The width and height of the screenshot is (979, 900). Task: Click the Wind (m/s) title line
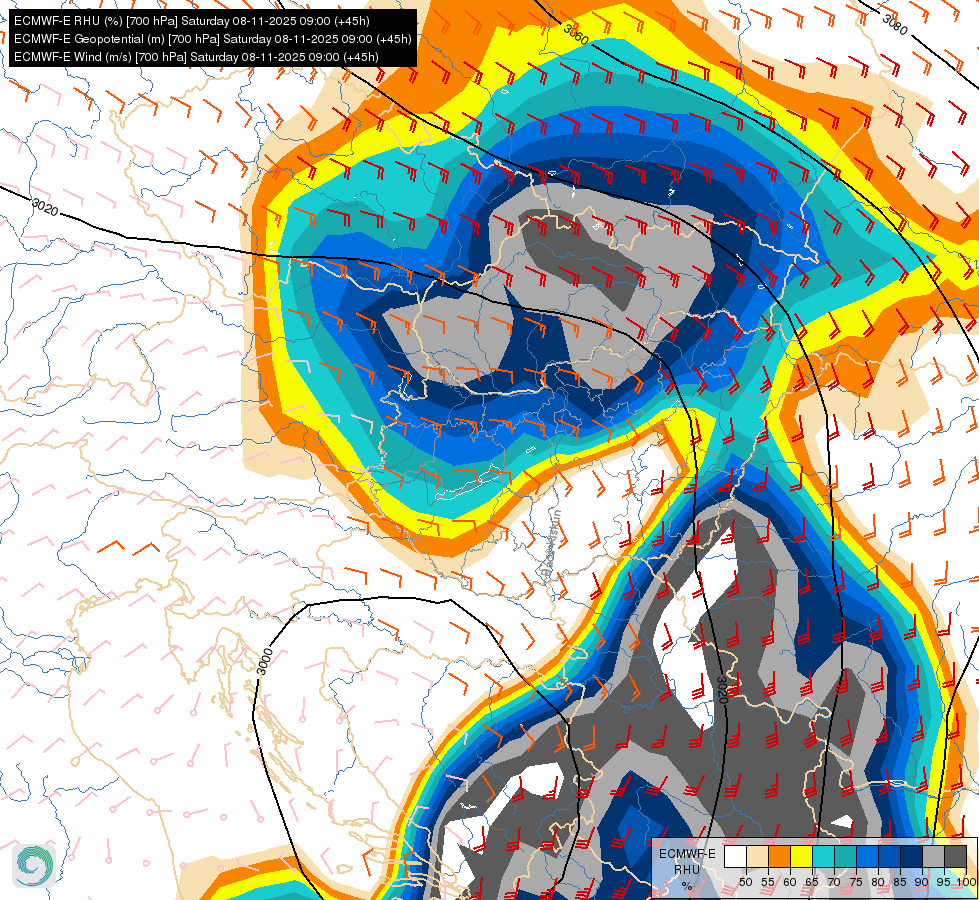click(196, 57)
